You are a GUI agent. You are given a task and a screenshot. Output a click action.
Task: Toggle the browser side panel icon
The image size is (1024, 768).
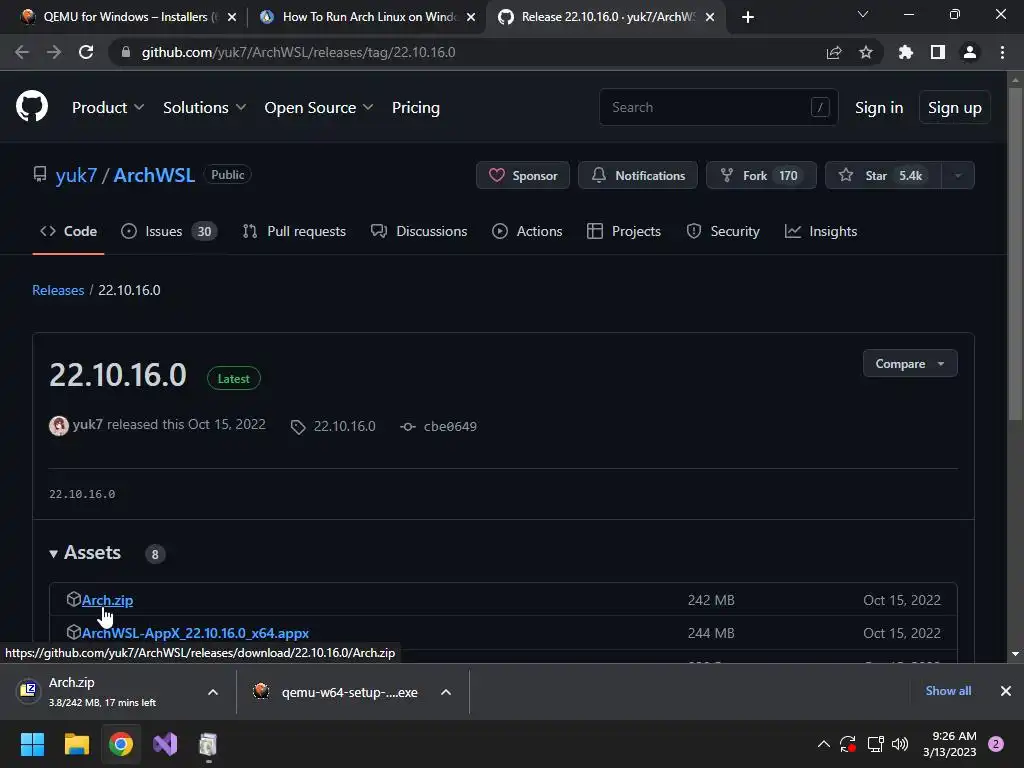(x=938, y=52)
